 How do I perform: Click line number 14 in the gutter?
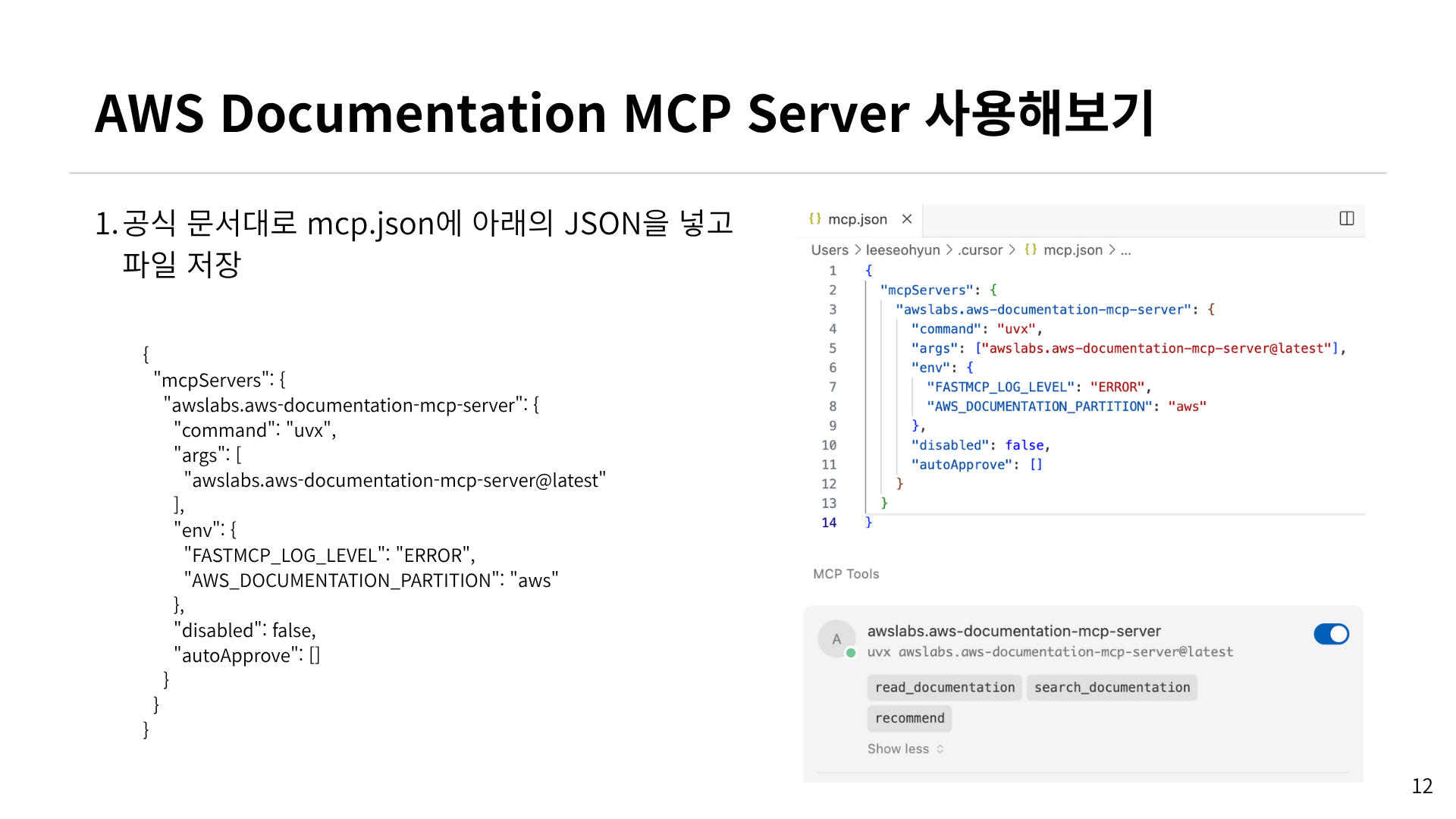[829, 522]
